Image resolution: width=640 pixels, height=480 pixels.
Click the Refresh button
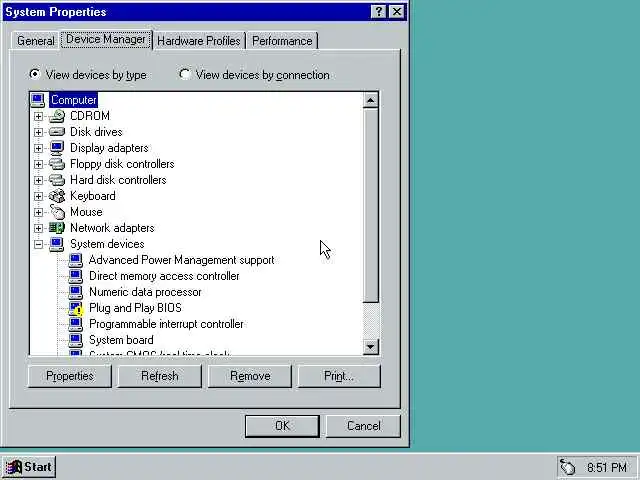pyautogui.click(x=160, y=376)
